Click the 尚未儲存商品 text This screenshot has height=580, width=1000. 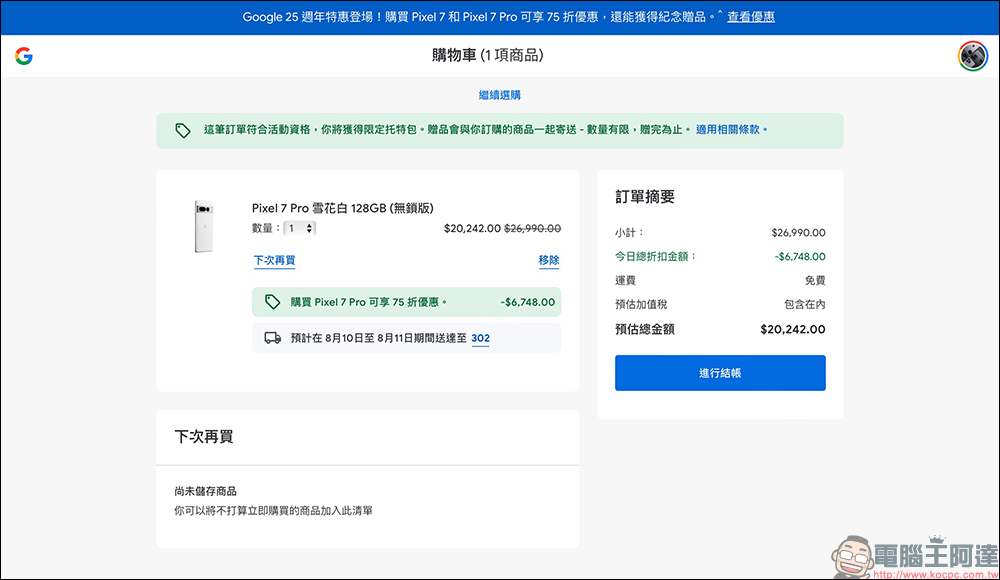[205, 491]
